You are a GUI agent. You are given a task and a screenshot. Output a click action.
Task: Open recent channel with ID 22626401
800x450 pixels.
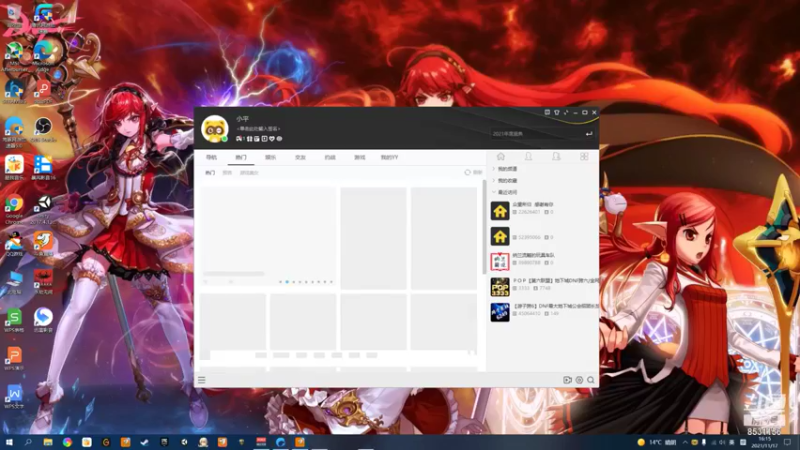coord(542,210)
